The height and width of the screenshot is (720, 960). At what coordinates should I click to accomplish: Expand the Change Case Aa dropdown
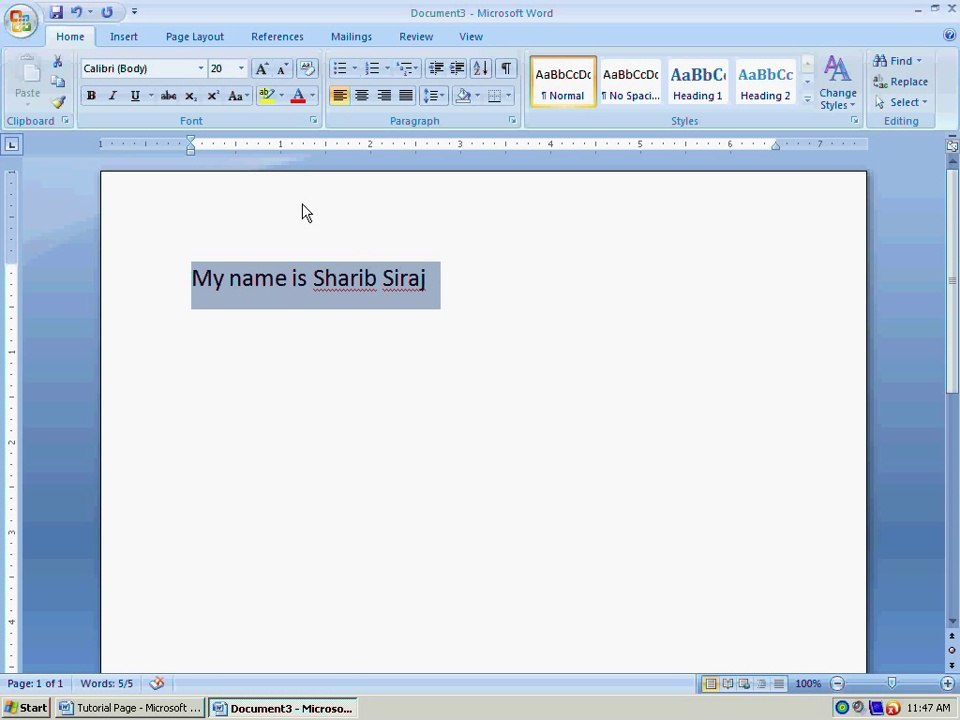[x=238, y=96]
